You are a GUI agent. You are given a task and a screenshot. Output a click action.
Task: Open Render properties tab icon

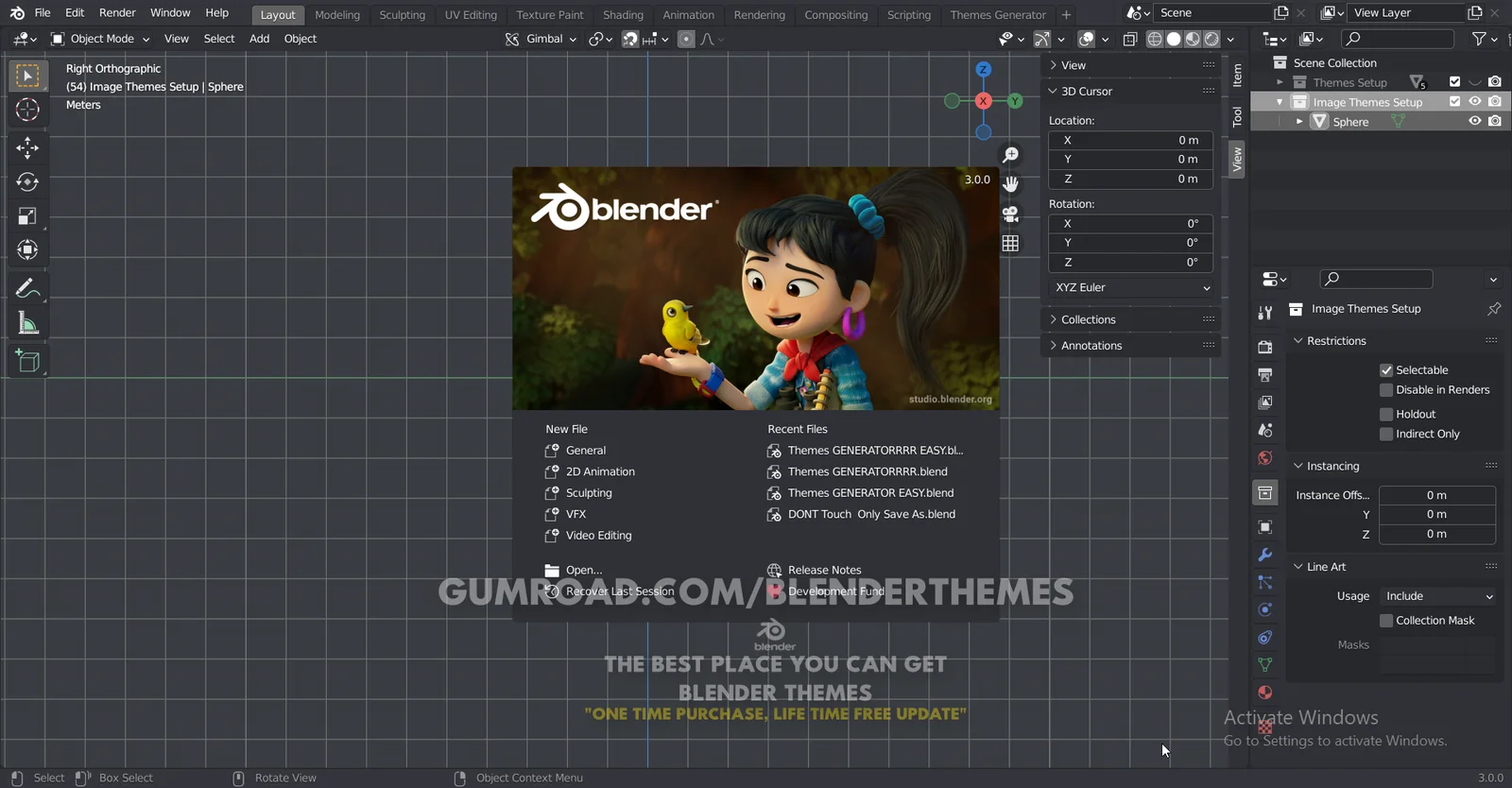coord(1265,347)
